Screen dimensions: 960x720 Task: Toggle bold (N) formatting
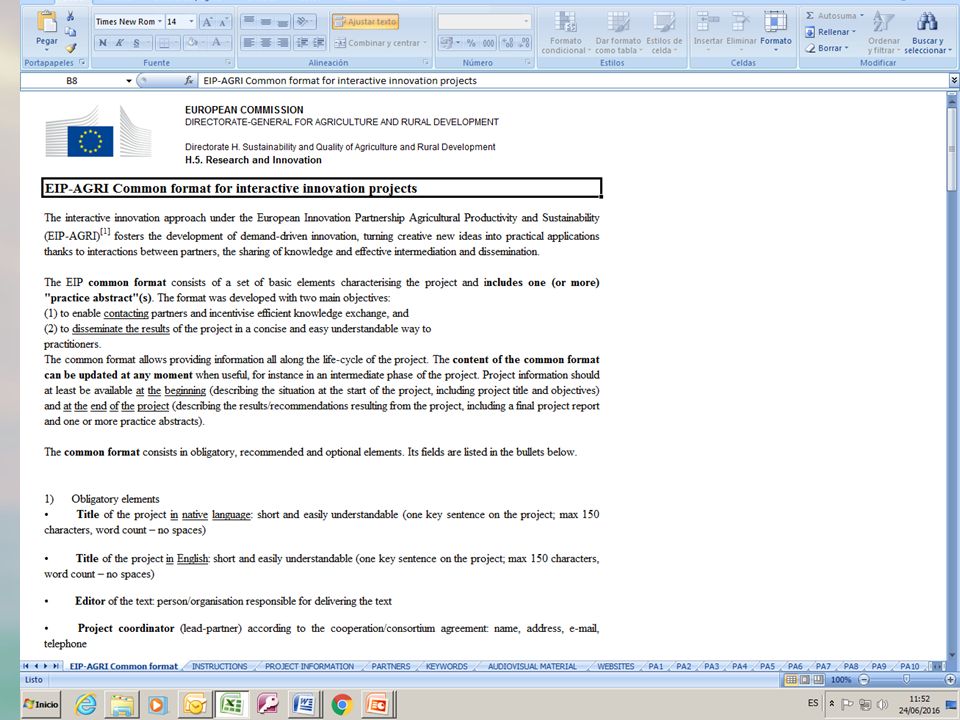(103, 43)
